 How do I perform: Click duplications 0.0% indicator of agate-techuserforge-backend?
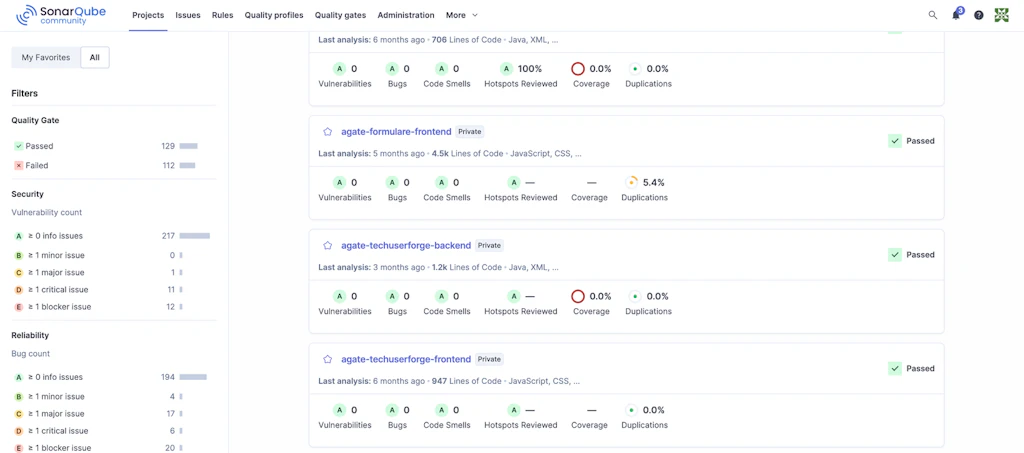635,296
